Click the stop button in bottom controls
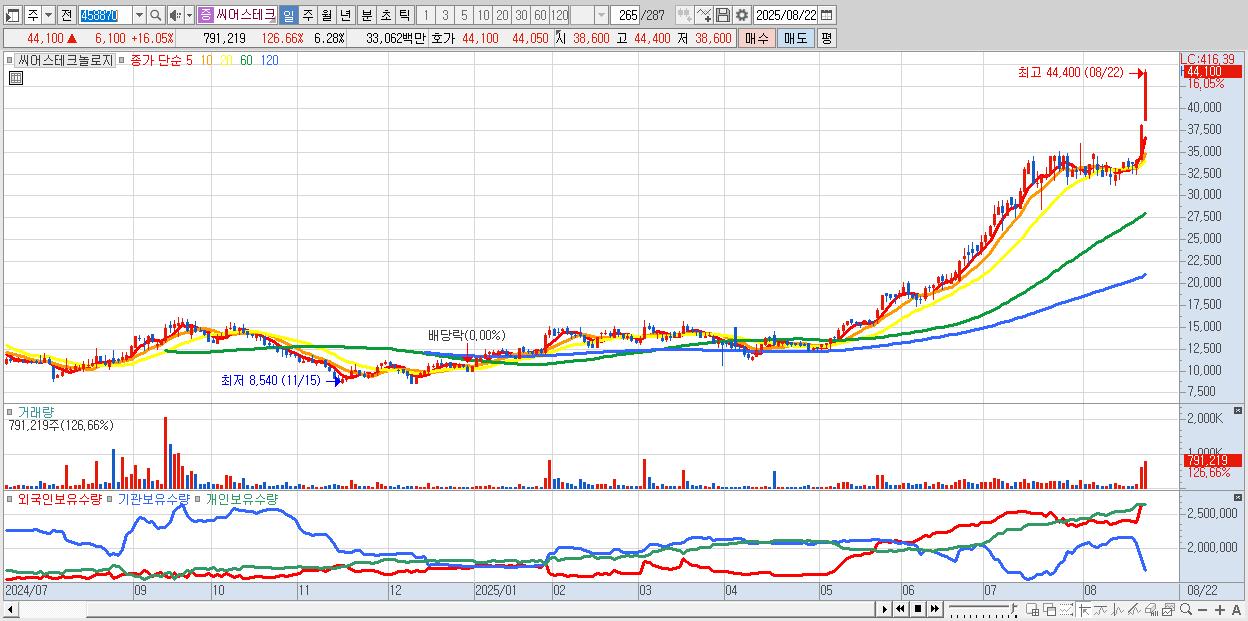Image resolution: width=1248 pixels, height=621 pixels. 918,609
